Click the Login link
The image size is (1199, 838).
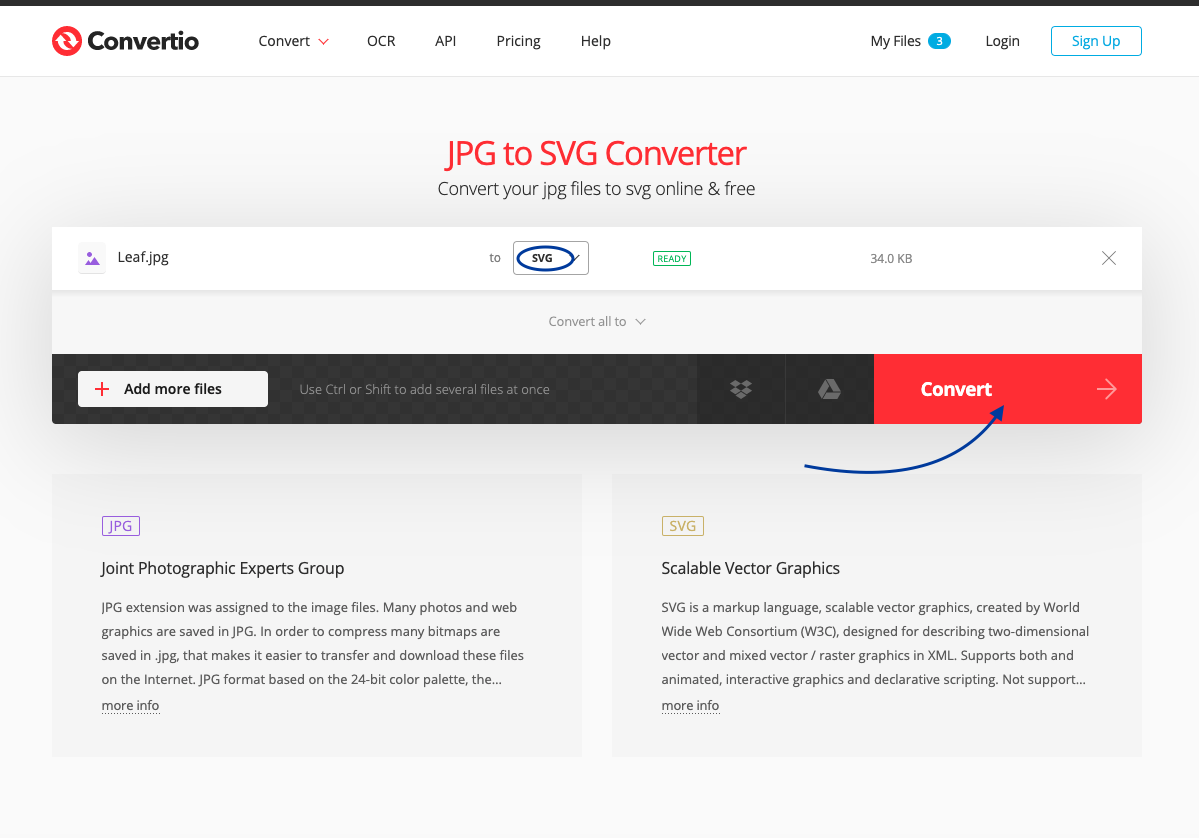1002,41
